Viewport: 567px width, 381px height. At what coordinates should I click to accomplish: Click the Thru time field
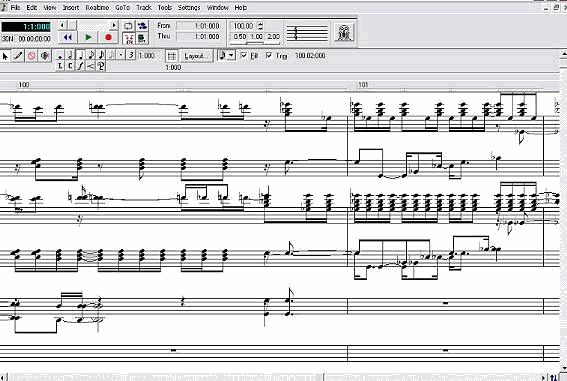click(199, 37)
